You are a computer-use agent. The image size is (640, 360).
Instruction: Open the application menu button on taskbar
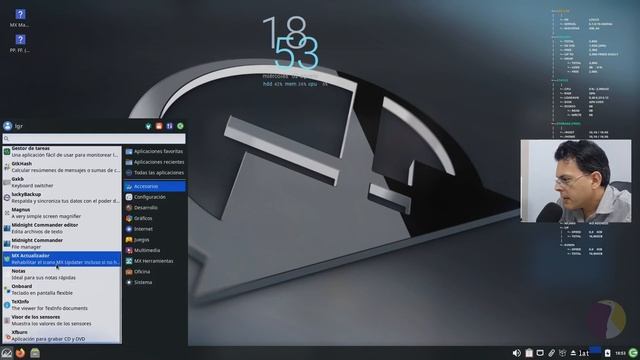pyautogui.click(x=7, y=353)
